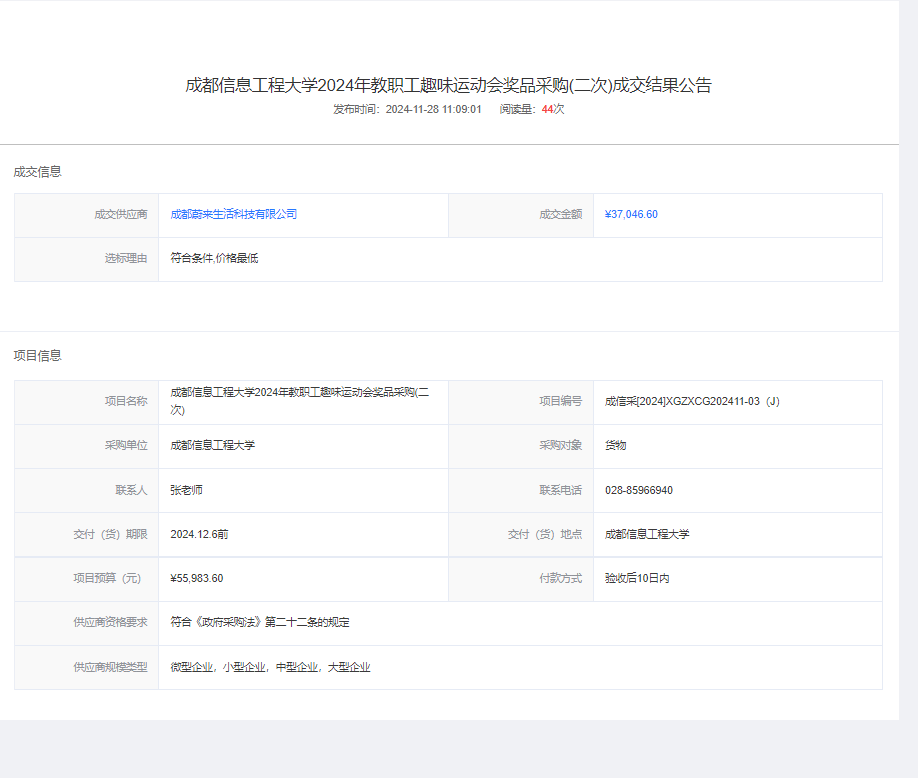918x778 pixels.
Task: Click the 成交供应商 label cell
Action: pos(87,215)
